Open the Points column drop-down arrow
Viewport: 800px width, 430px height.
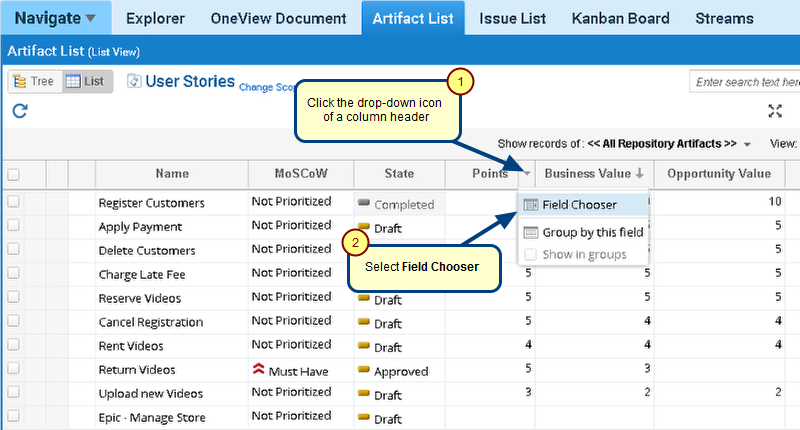click(526, 174)
